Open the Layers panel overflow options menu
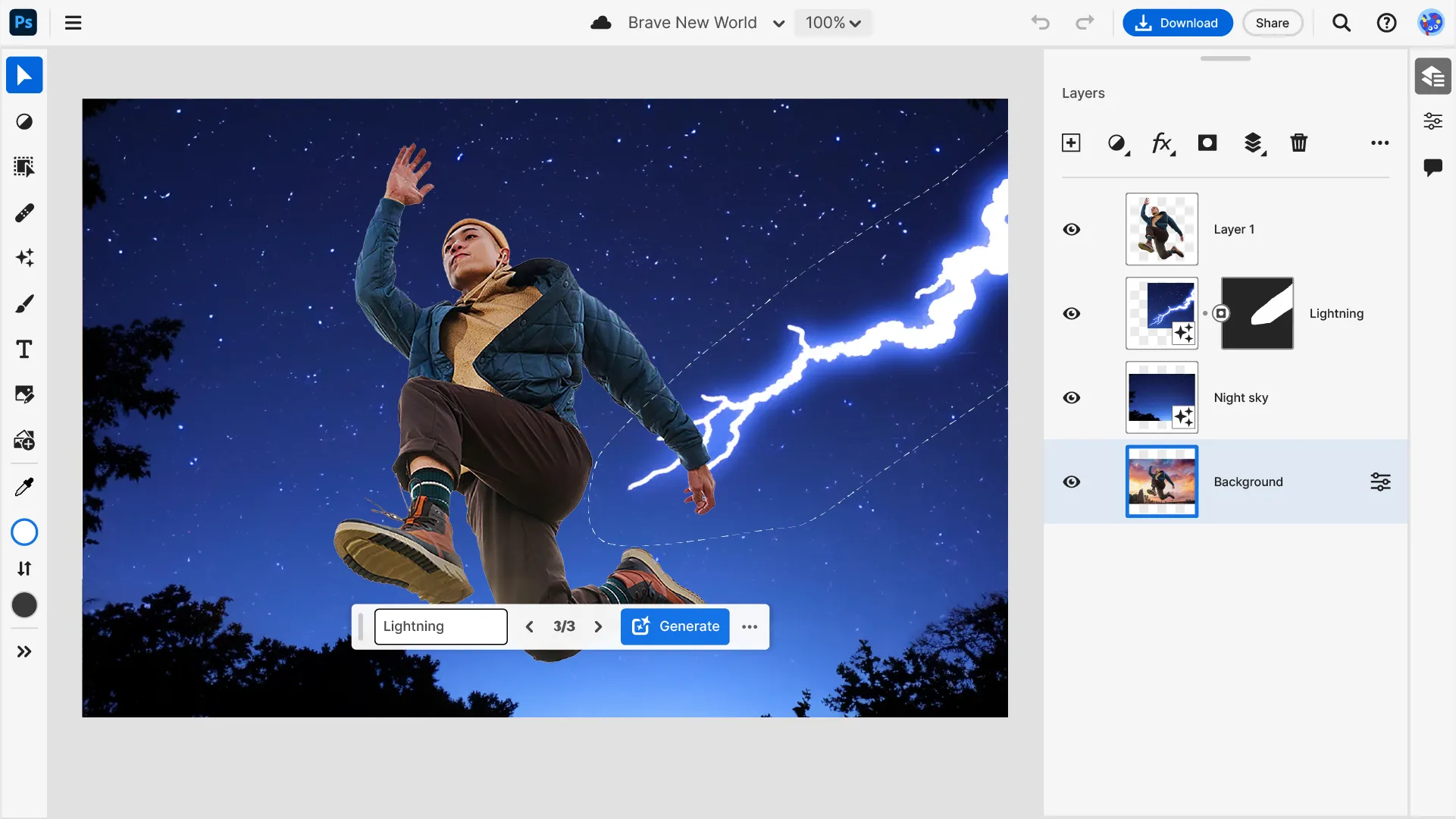Image resolution: width=1456 pixels, height=819 pixels. coord(1379,143)
